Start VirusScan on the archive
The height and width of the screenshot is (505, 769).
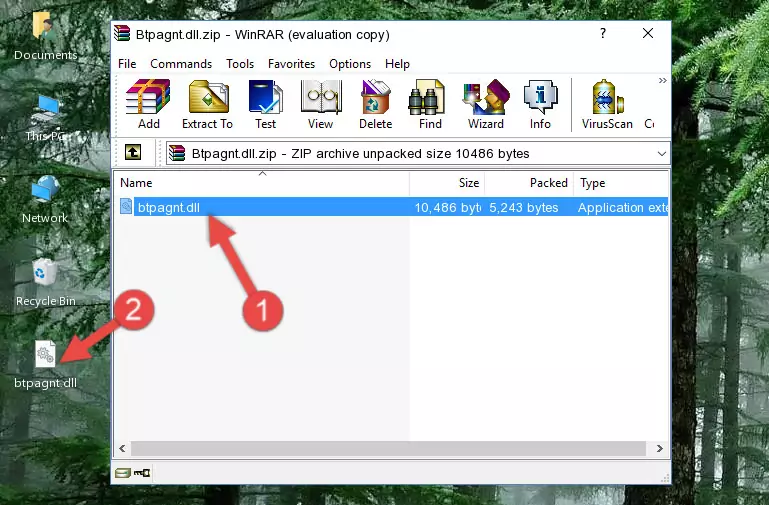(x=607, y=104)
